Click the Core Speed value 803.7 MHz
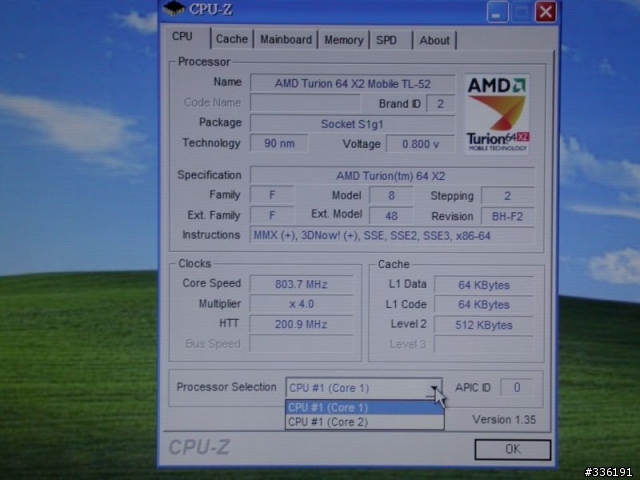 (301, 284)
